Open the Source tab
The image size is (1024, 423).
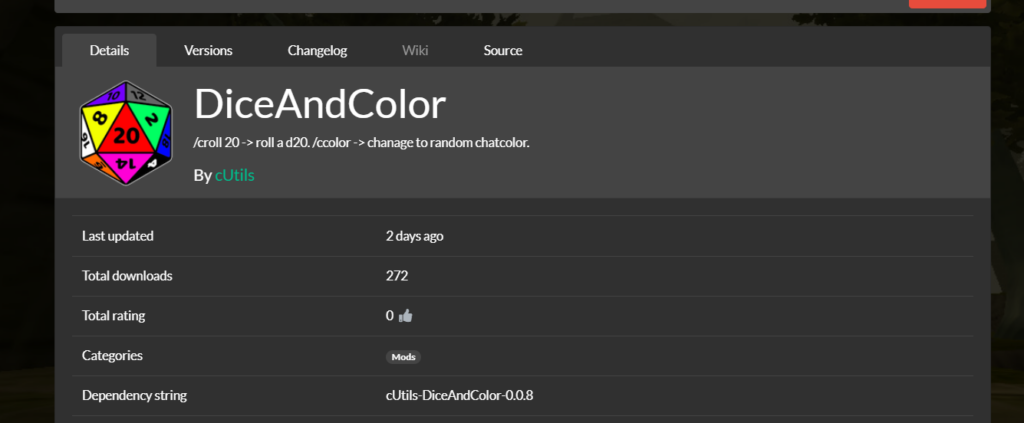tap(503, 50)
